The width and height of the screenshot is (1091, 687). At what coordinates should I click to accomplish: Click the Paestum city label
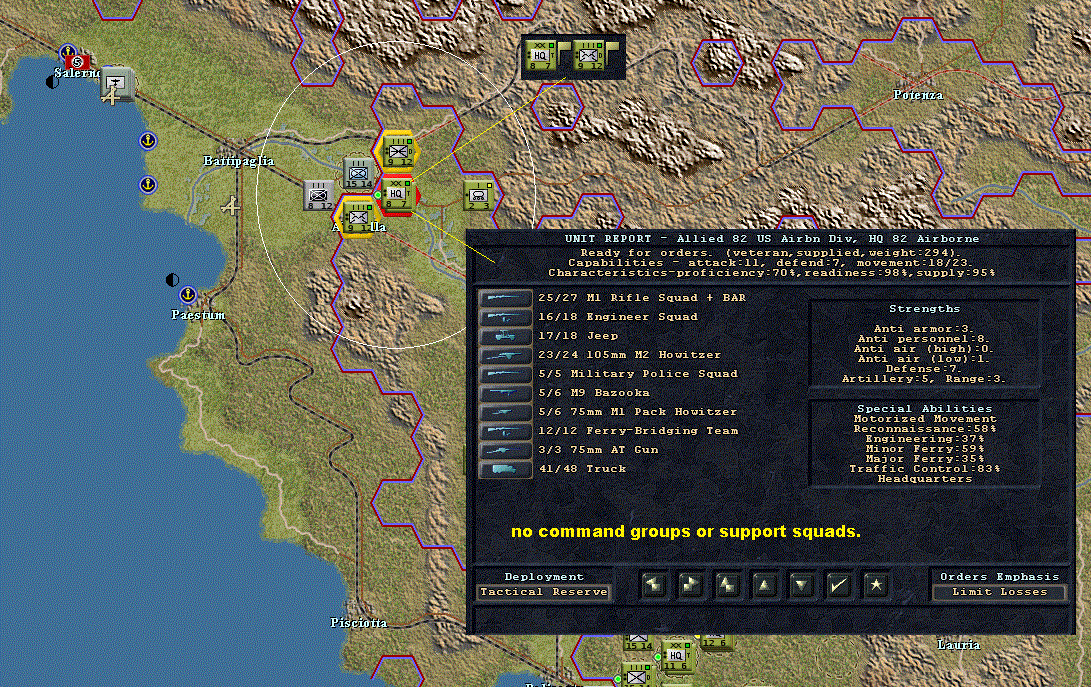coord(198,315)
